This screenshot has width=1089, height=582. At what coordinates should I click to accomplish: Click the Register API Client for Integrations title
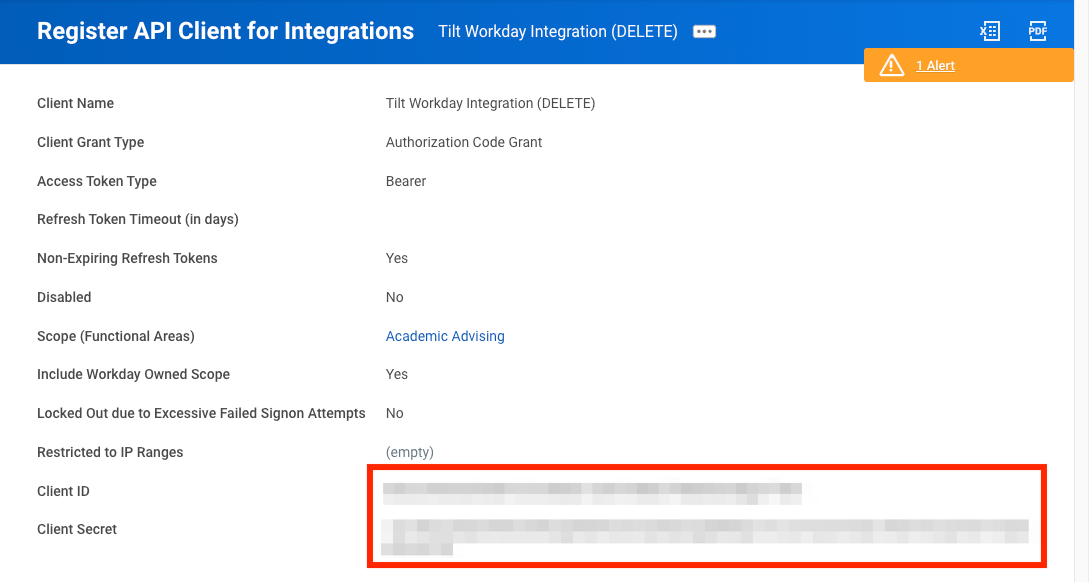click(x=225, y=31)
